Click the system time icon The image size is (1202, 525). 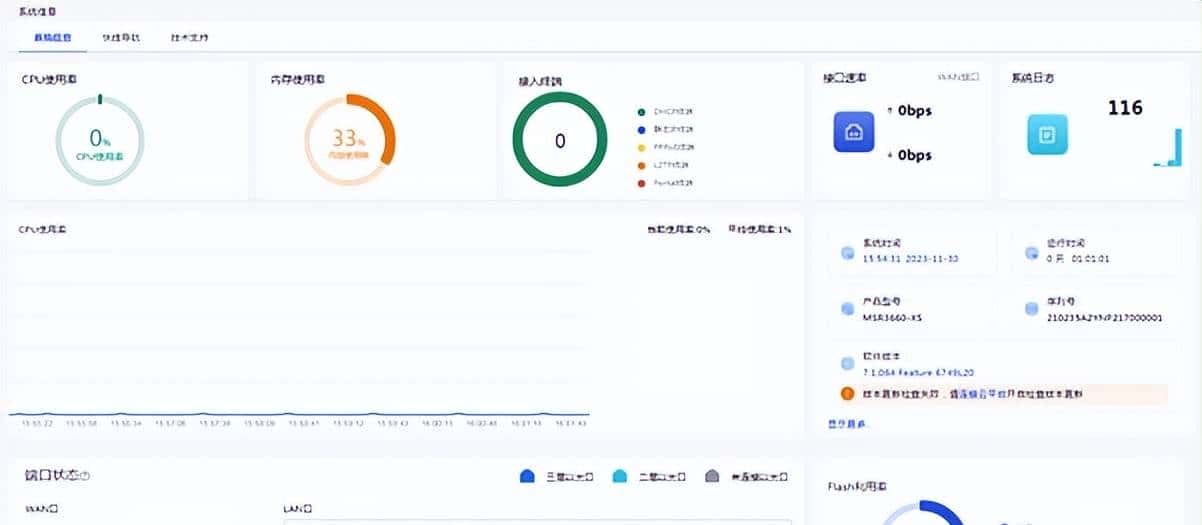click(x=848, y=251)
